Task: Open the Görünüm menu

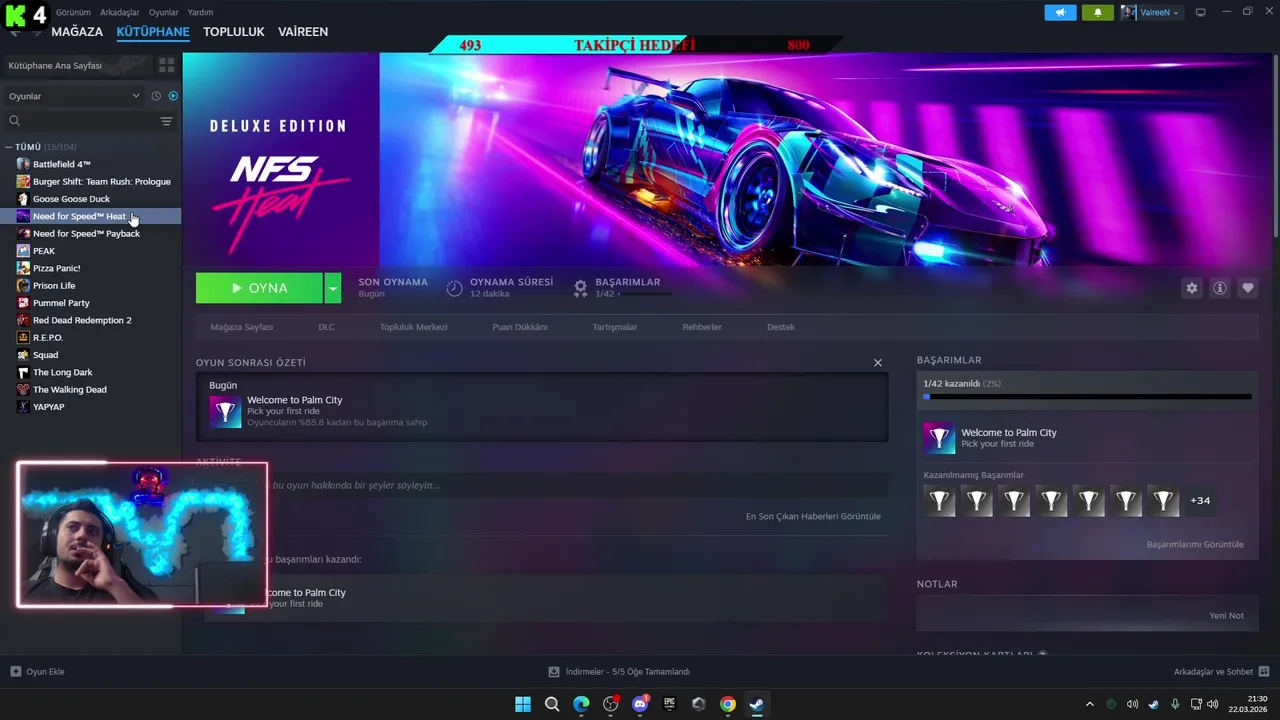Action: pos(73,12)
